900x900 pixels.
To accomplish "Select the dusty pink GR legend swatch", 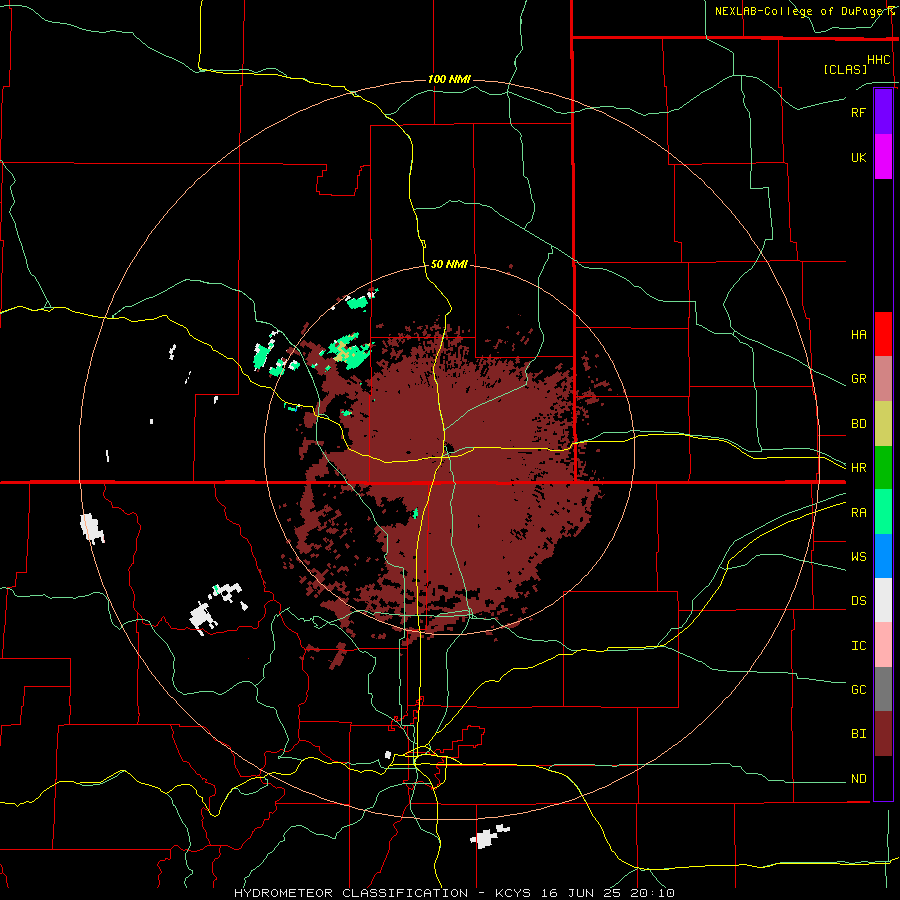I will (883, 378).
